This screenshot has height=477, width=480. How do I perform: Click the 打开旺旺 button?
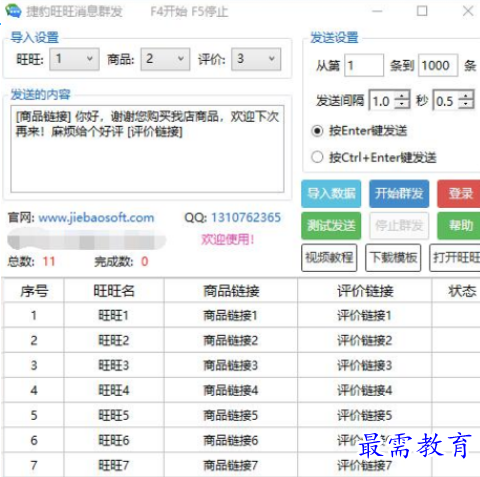[455, 258]
